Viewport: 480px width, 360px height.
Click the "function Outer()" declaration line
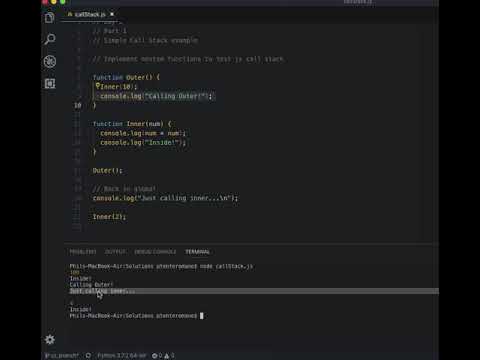click(x=126, y=77)
